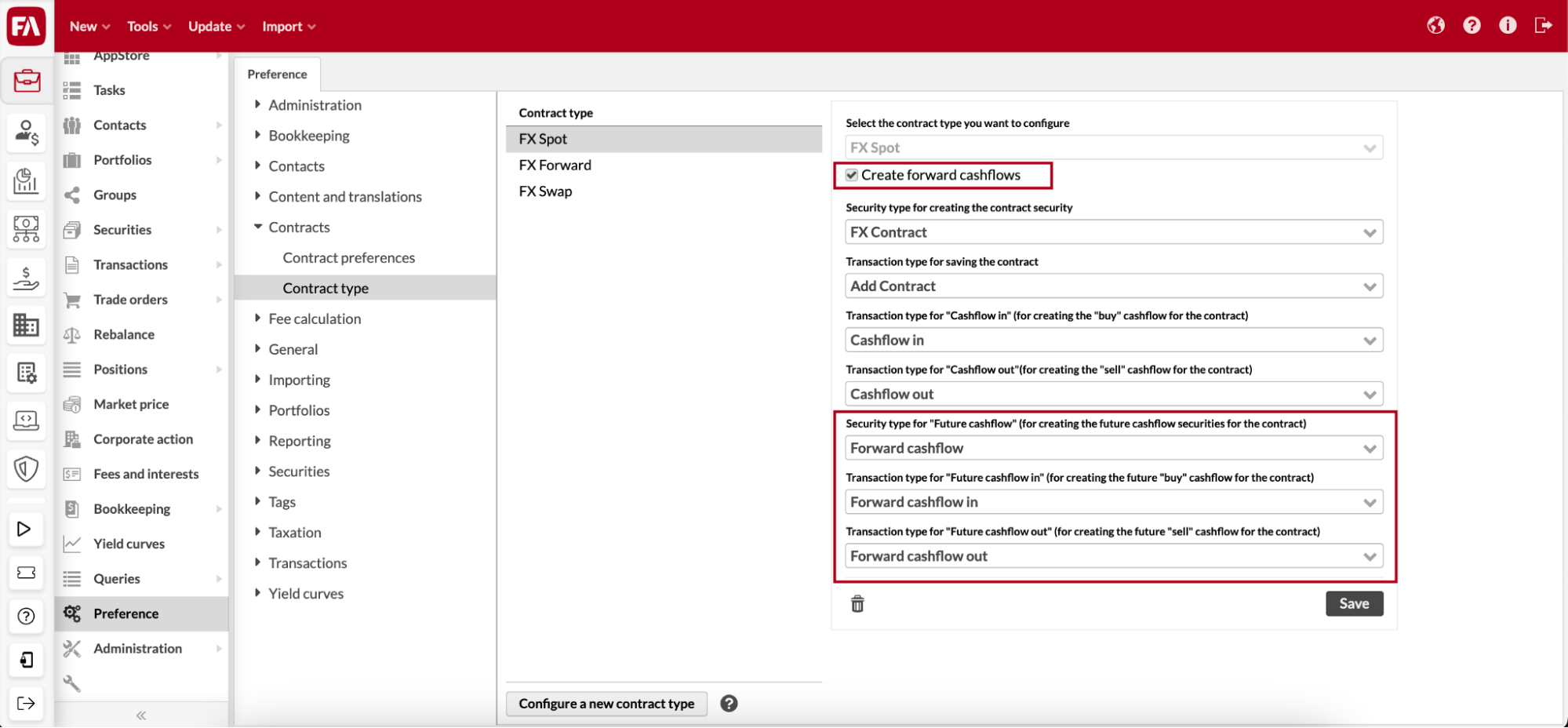Viewport: 1568px width, 728px height.
Task: Select the hand holding dollar icon
Action: 27,278
